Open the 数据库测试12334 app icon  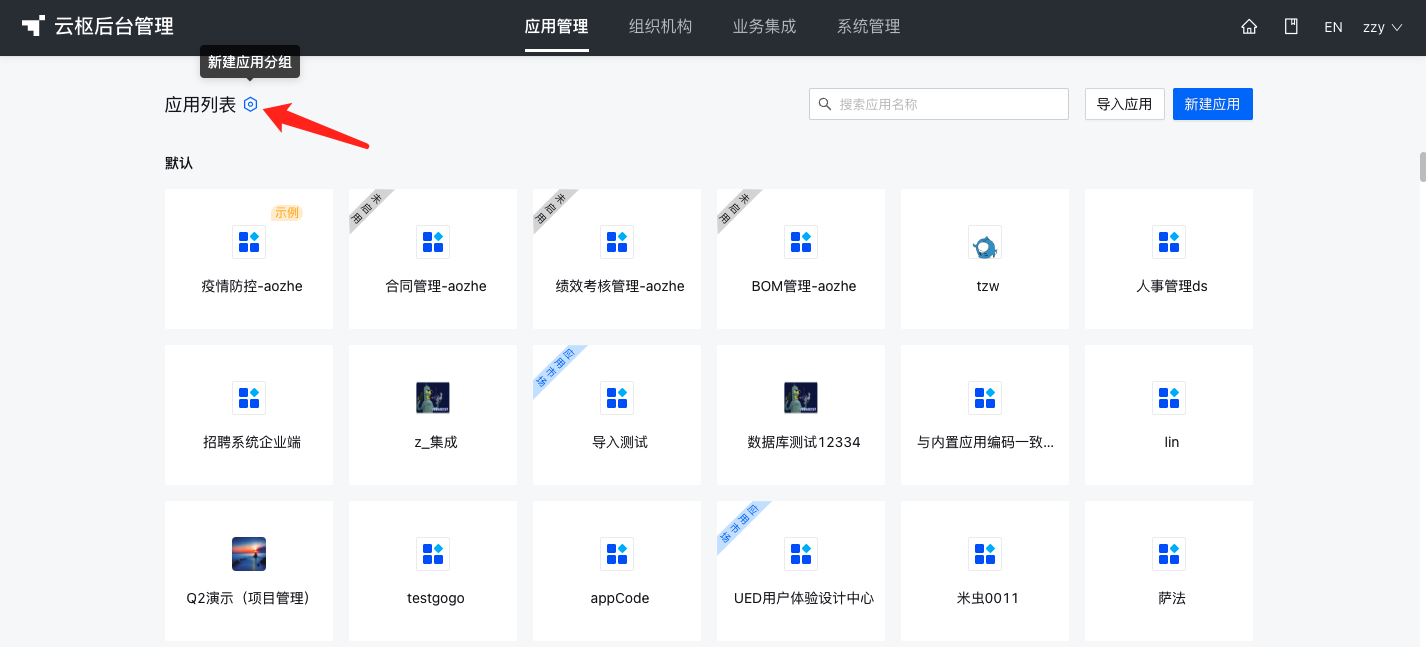(801, 398)
